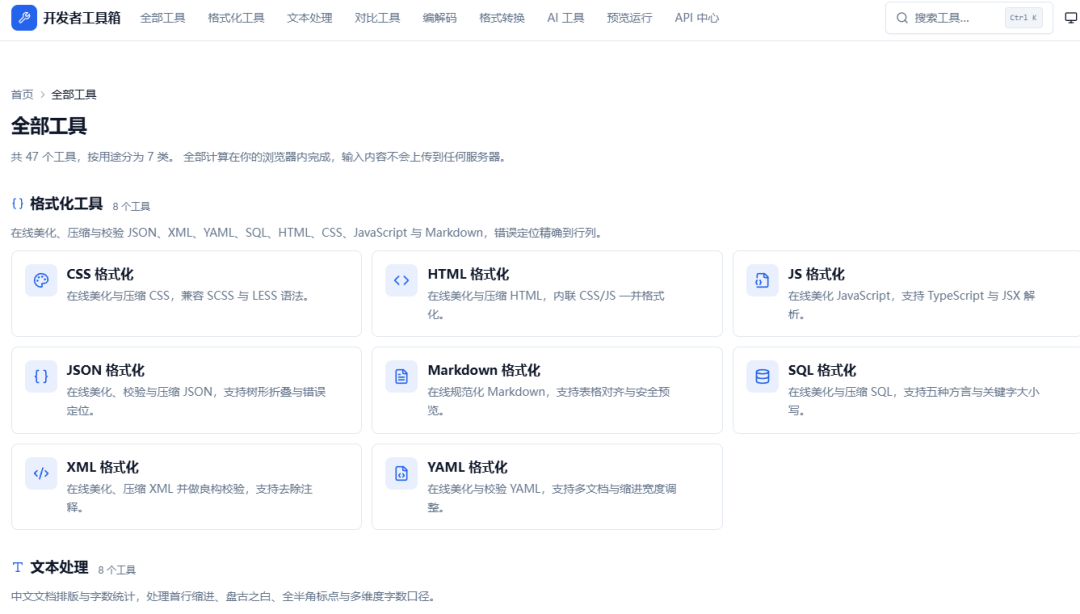Click the monitor icon beside search box
This screenshot has height=614, width=1080.
point(1070,18)
